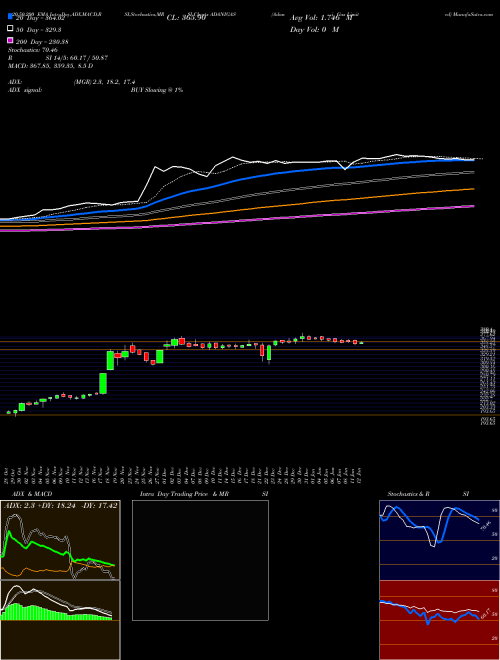The height and width of the screenshot is (660, 500).
Task: Click the 'ADX & MACD' panel title
Action: 32,494
